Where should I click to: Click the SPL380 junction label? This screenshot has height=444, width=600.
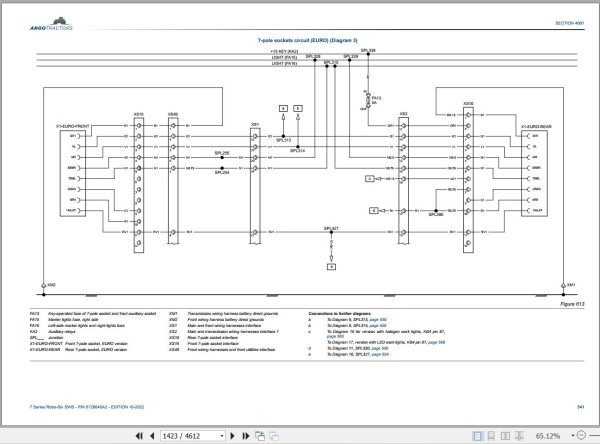coord(436,215)
